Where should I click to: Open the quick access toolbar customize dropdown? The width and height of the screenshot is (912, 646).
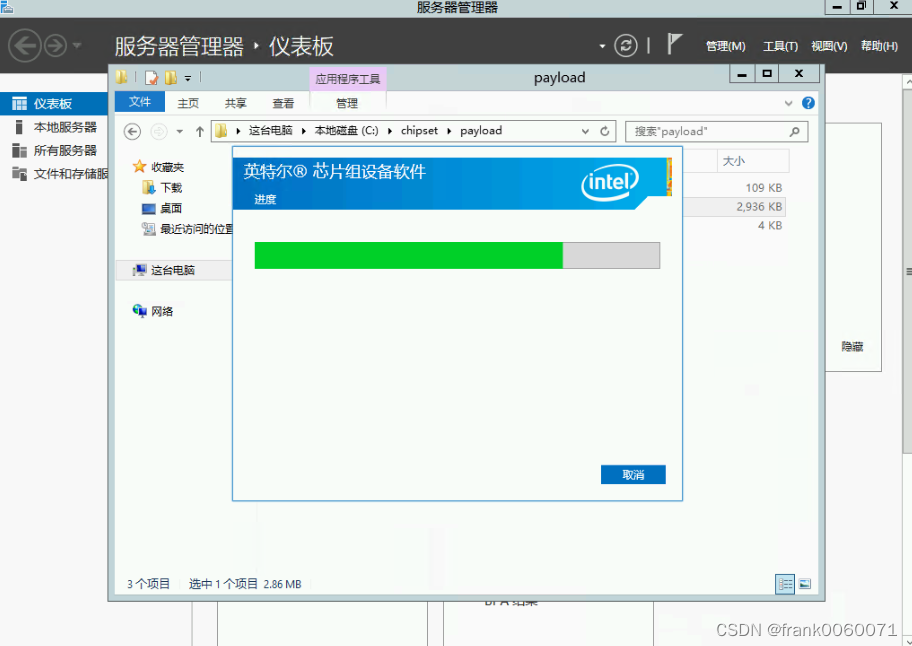[187, 78]
